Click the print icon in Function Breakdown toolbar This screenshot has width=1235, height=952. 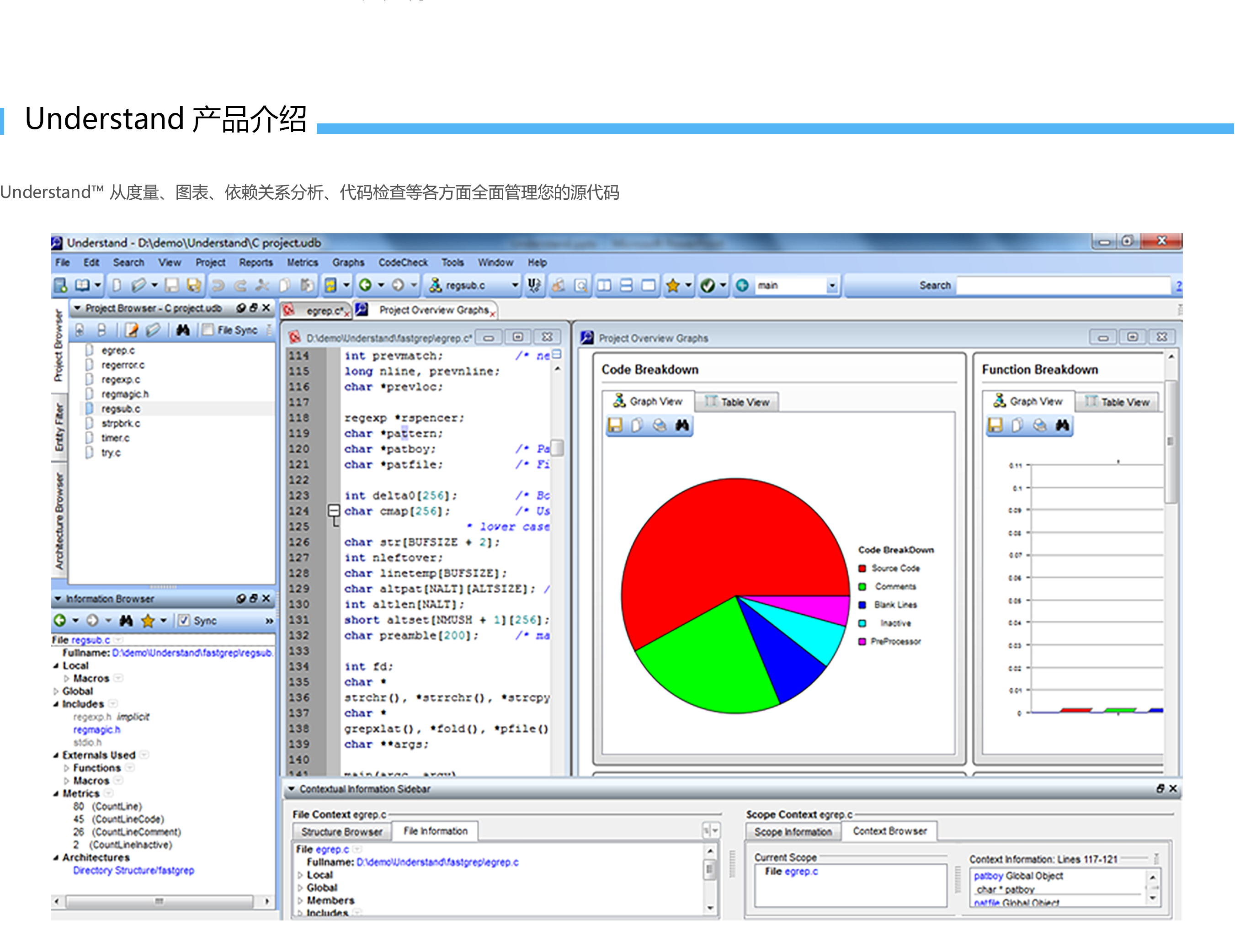pyautogui.click(x=1039, y=425)
